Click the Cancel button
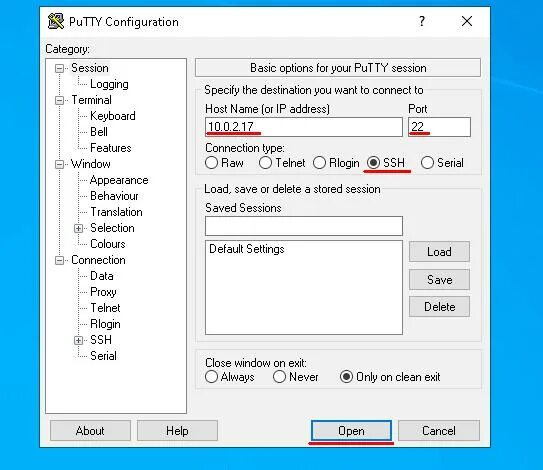Viewport: 543px width, 470px height. tap(439, 431)
